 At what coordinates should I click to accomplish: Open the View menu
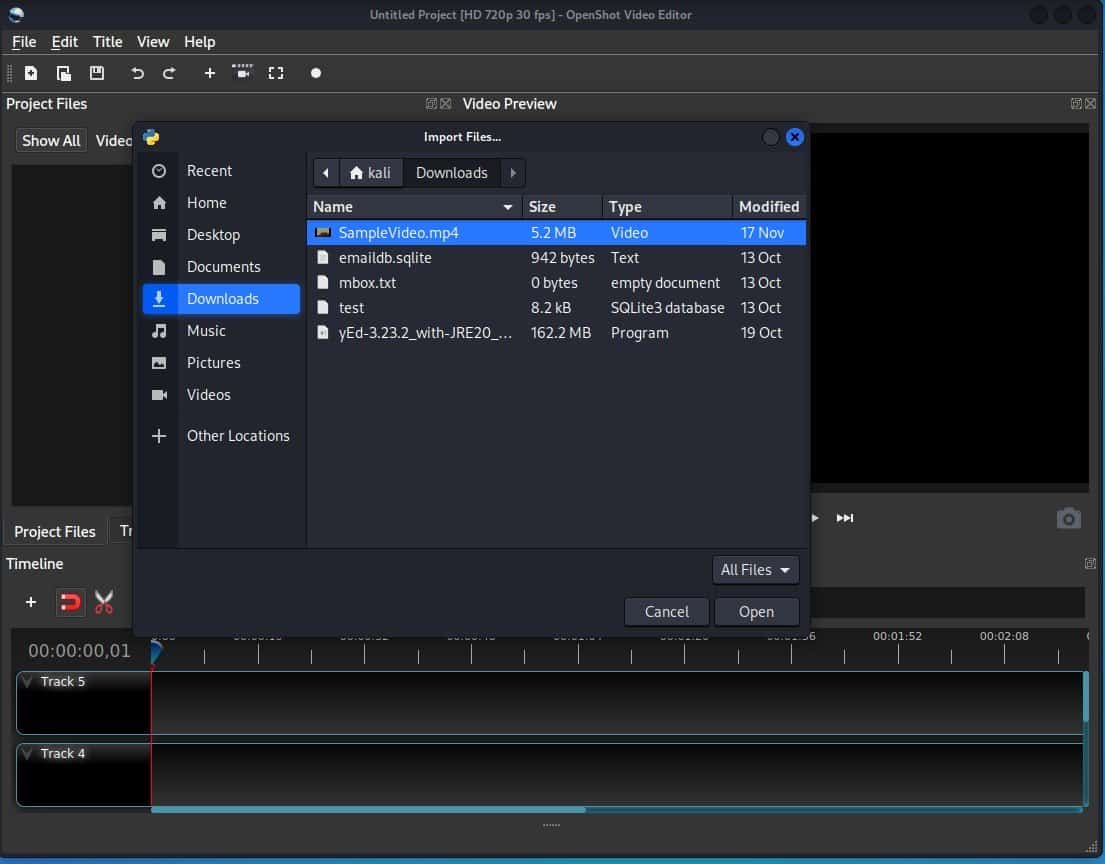click(153, 42)
